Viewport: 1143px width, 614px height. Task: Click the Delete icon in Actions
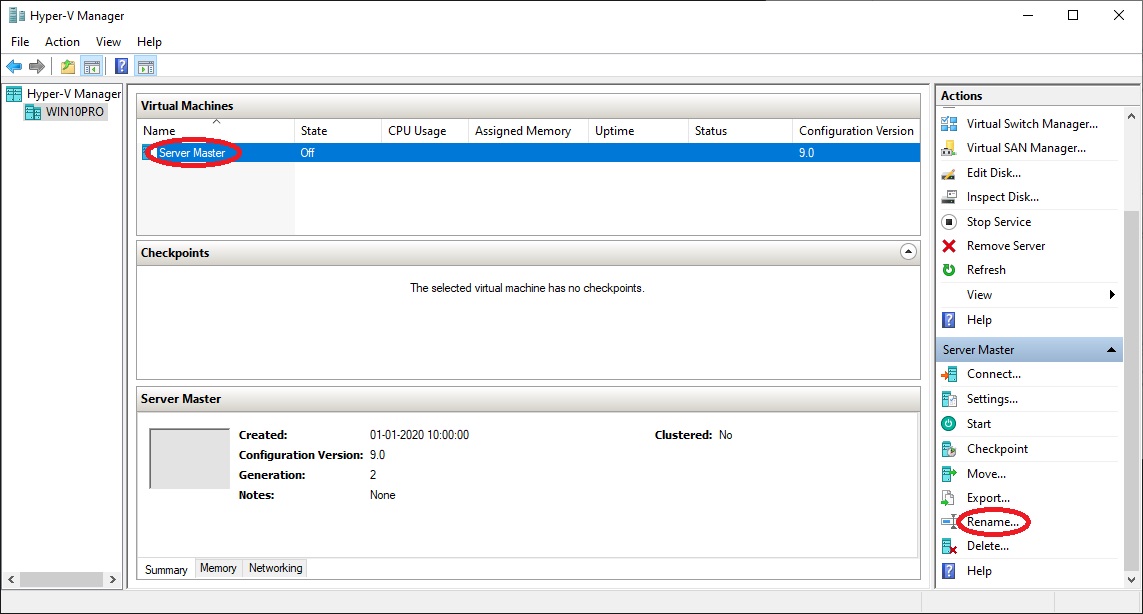(x=949, y=546)
